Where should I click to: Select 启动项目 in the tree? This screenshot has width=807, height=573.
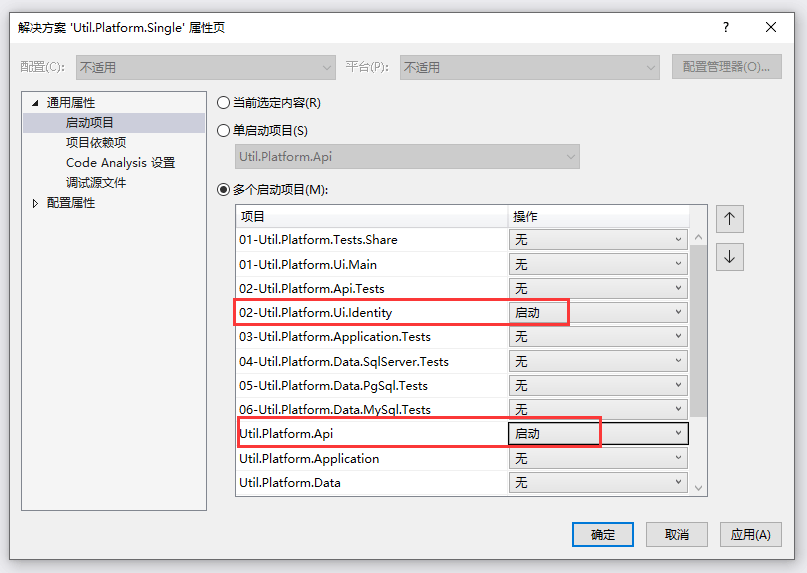89,123
